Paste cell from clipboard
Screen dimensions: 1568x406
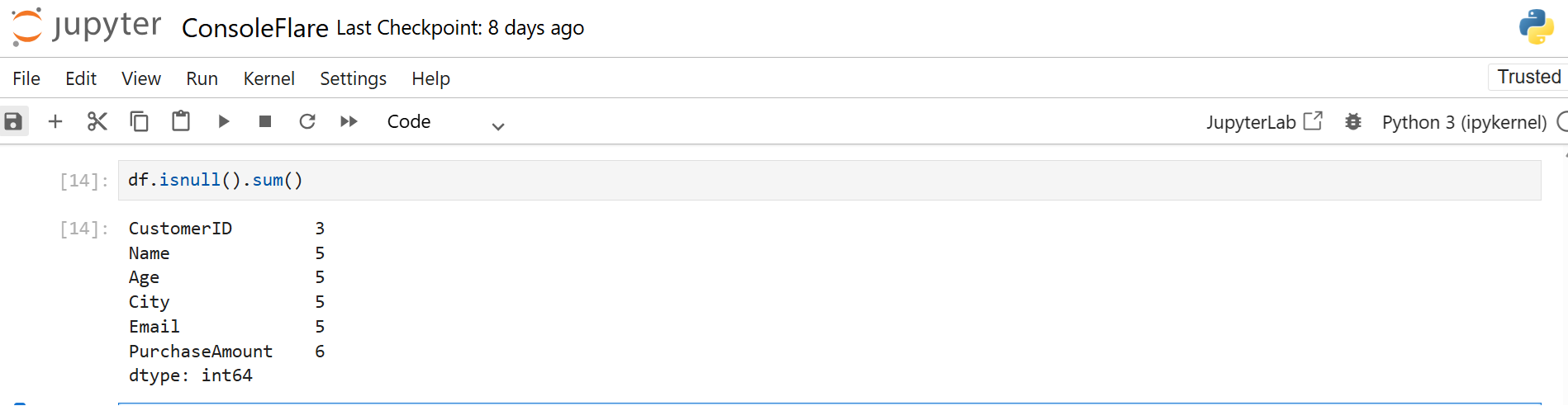(181, 122)
